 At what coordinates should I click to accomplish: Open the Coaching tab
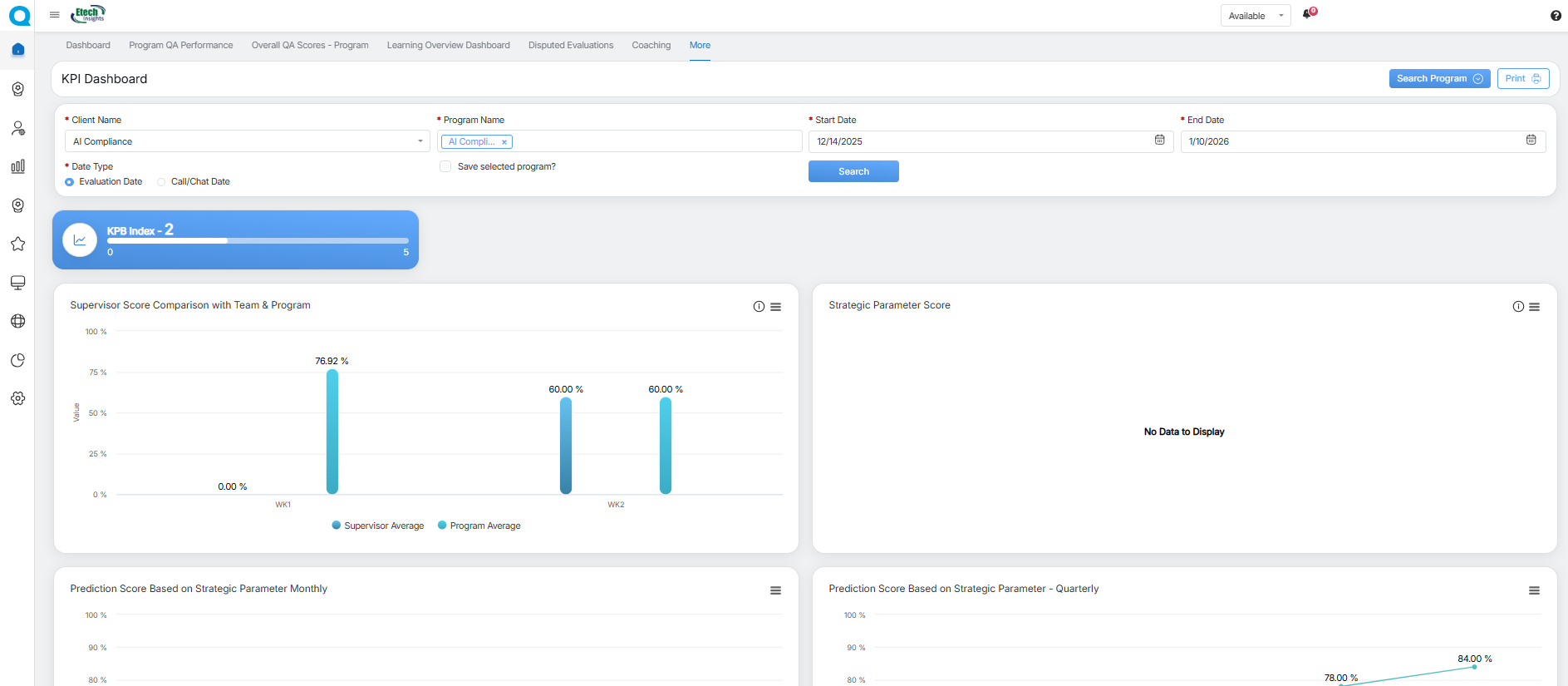[651, 46]
